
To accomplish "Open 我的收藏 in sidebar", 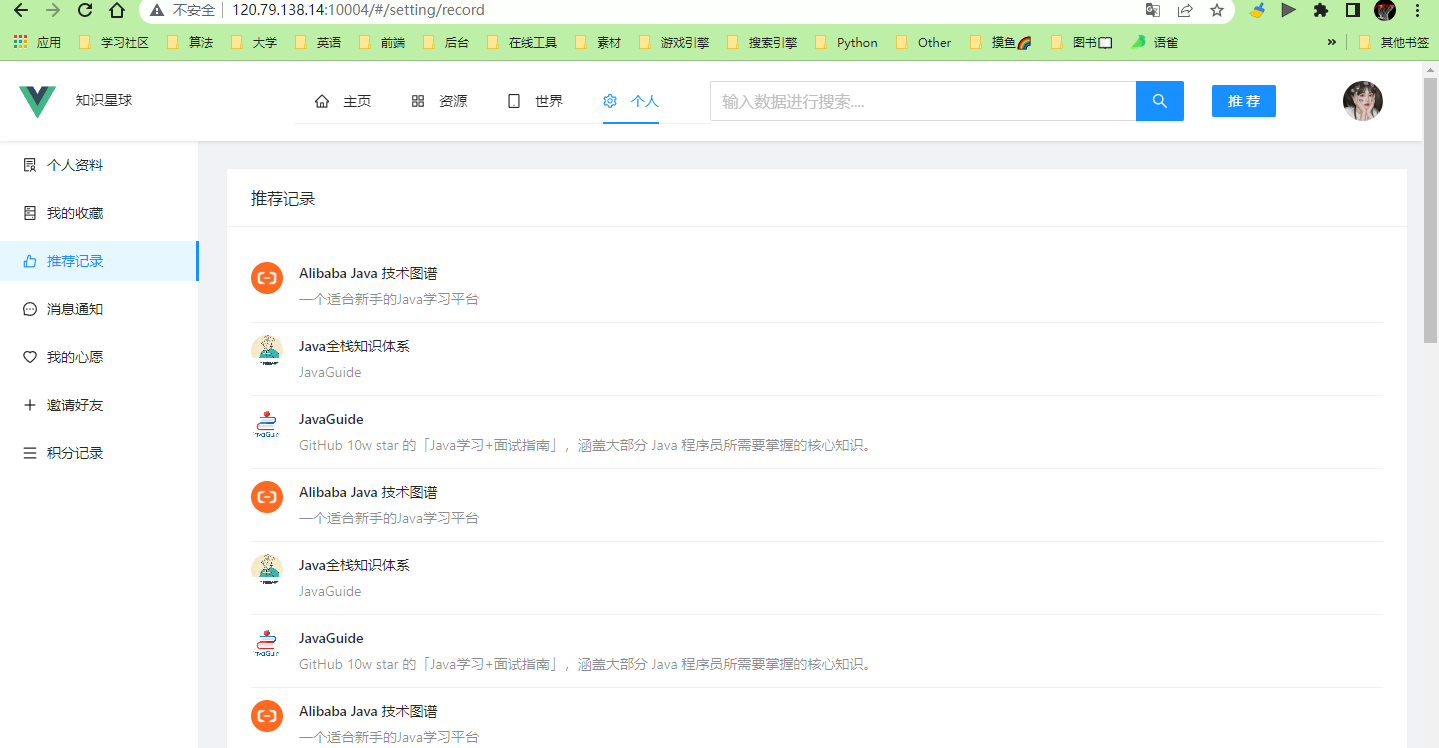I will [x=99, y=213].
